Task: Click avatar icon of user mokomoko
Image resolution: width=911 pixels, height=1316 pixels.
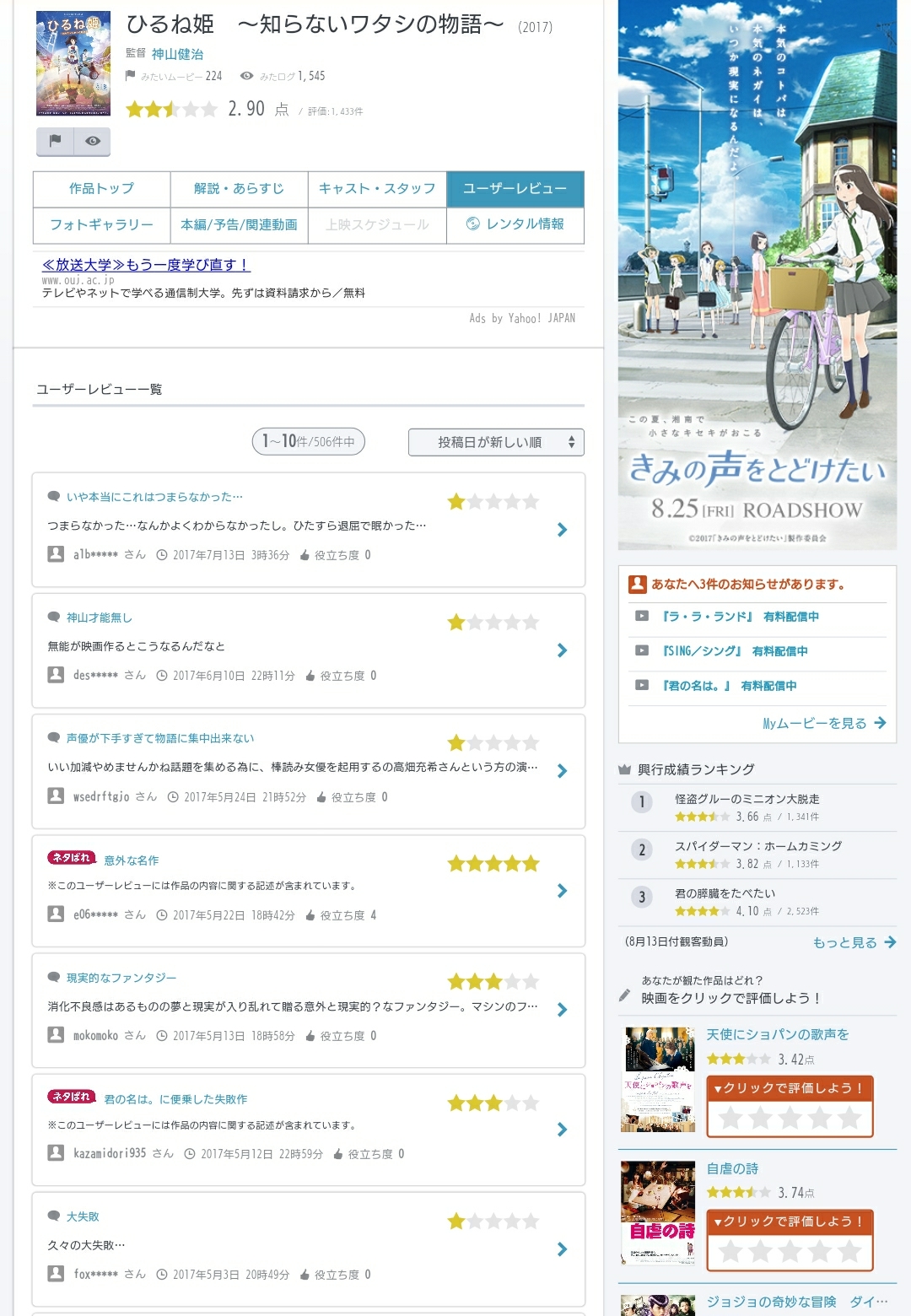Action: click(56, 1034)
